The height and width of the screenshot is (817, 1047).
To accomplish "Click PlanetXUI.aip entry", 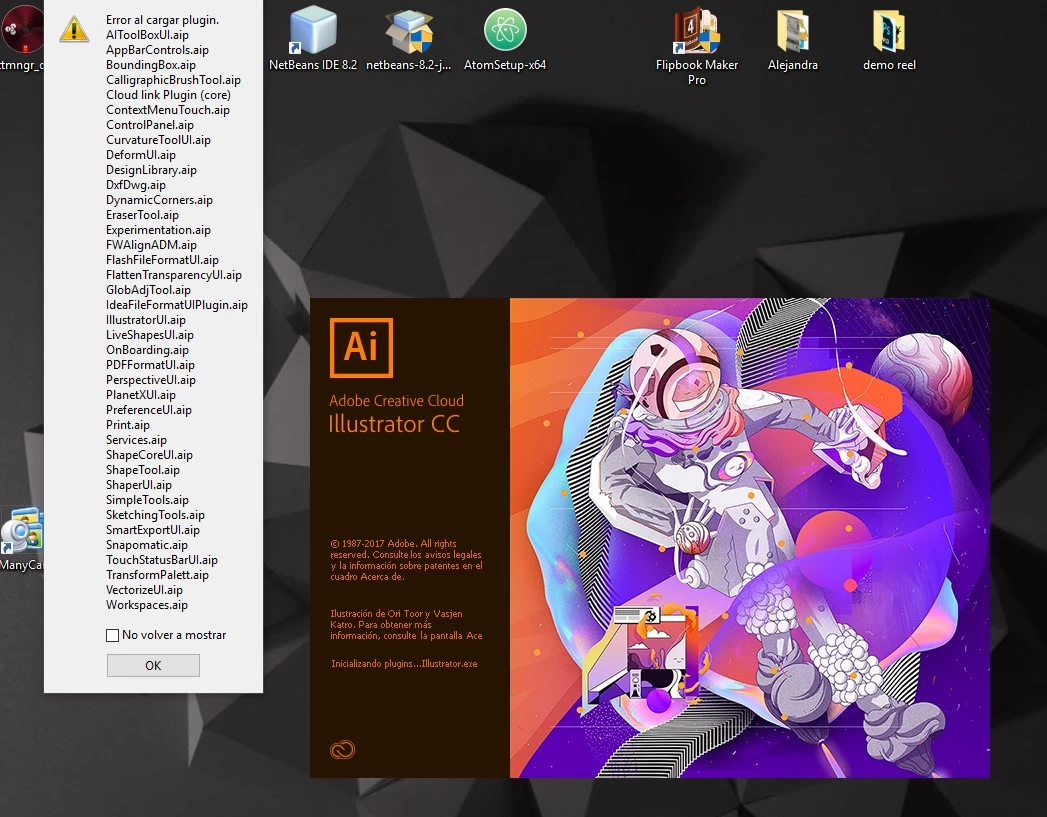I will (141, 395).
